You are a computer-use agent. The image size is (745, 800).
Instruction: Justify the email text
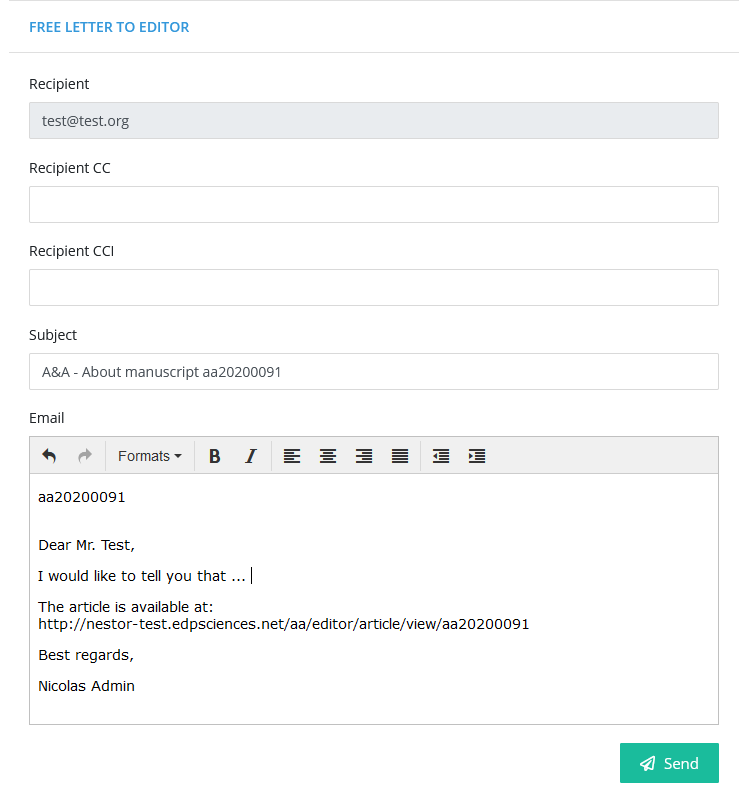(400, 456)
